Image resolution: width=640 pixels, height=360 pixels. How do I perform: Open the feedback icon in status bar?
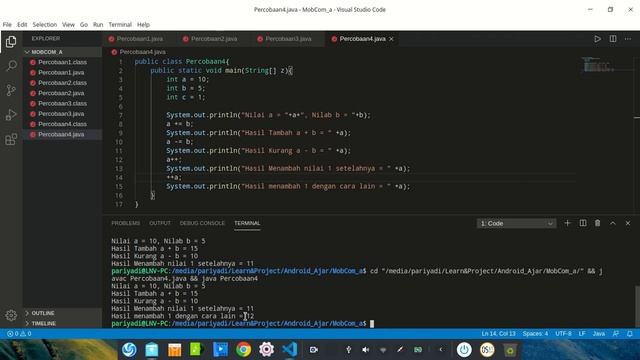point(616,334)
